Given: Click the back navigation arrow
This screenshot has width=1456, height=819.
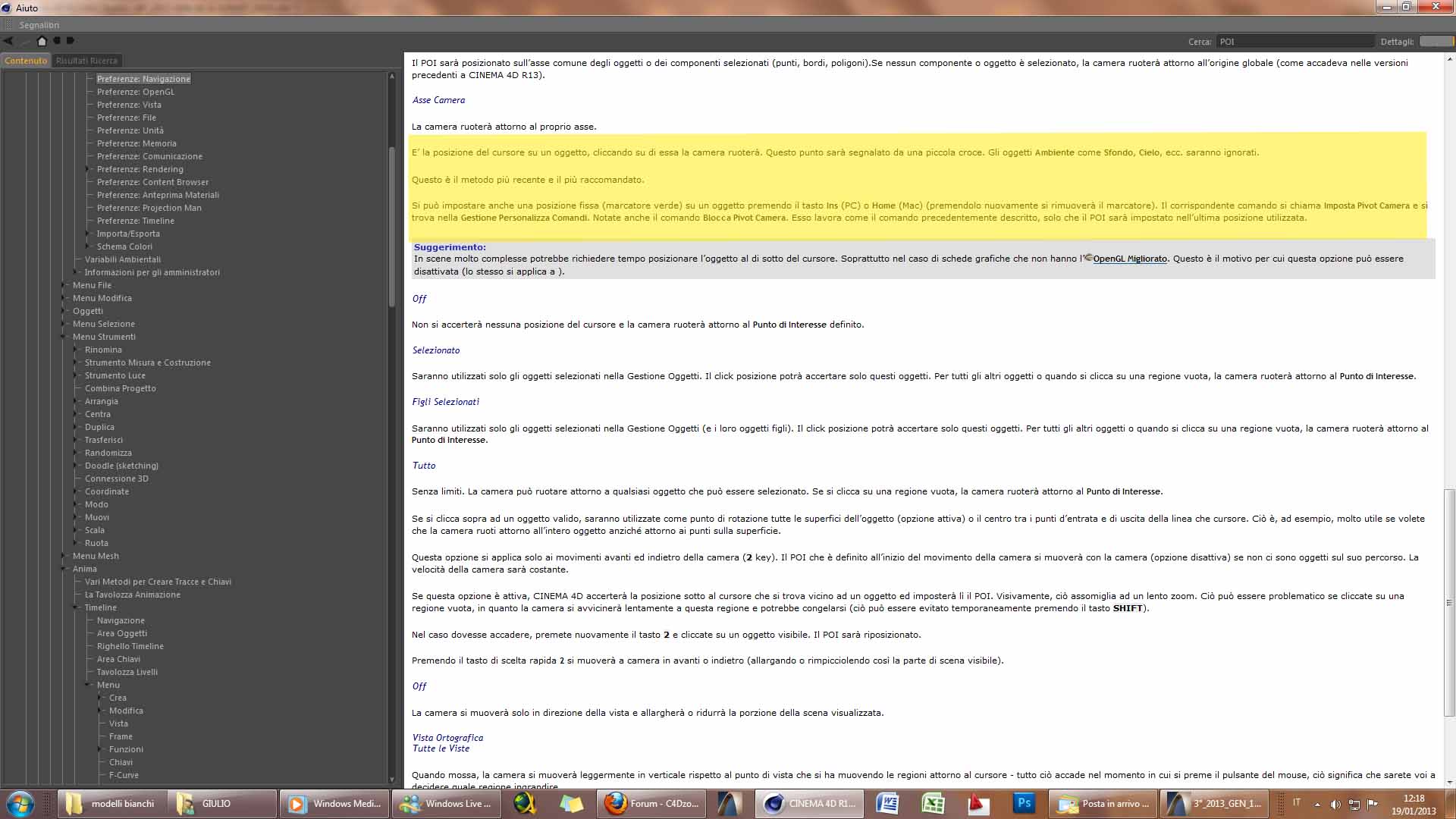Looking at the screenshot, I should [x=8, y=41].
